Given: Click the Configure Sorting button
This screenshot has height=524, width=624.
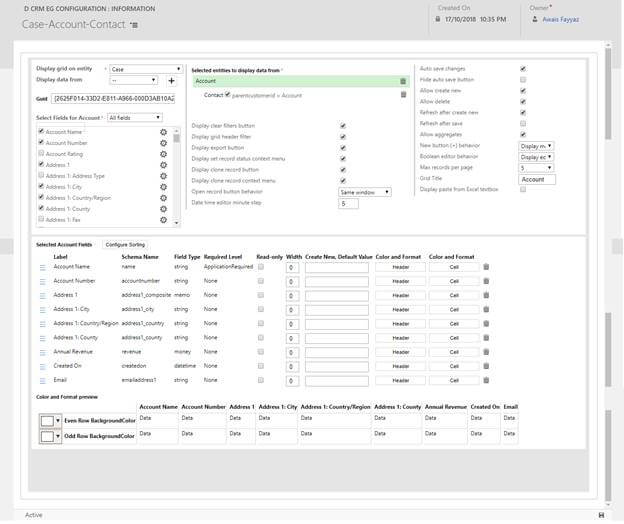Looking at the screenshot, I should point(125,245).
